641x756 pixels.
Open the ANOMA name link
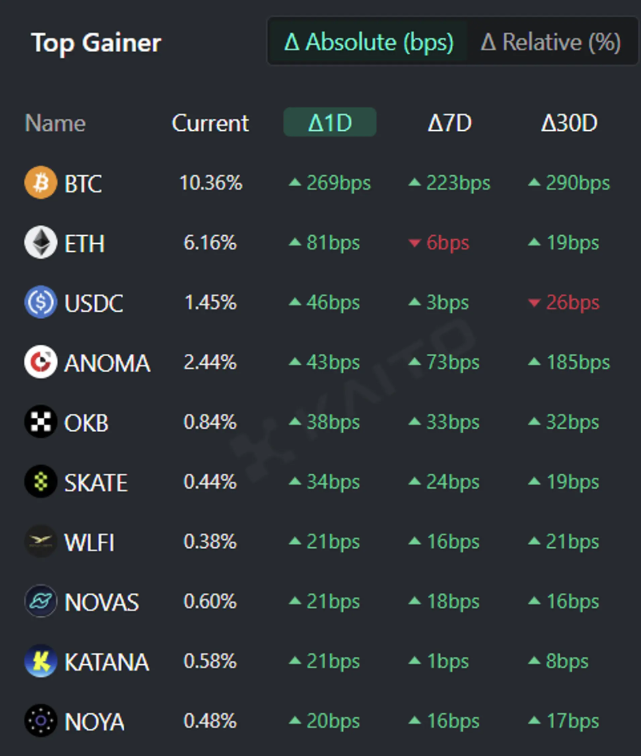coord(107,363)
